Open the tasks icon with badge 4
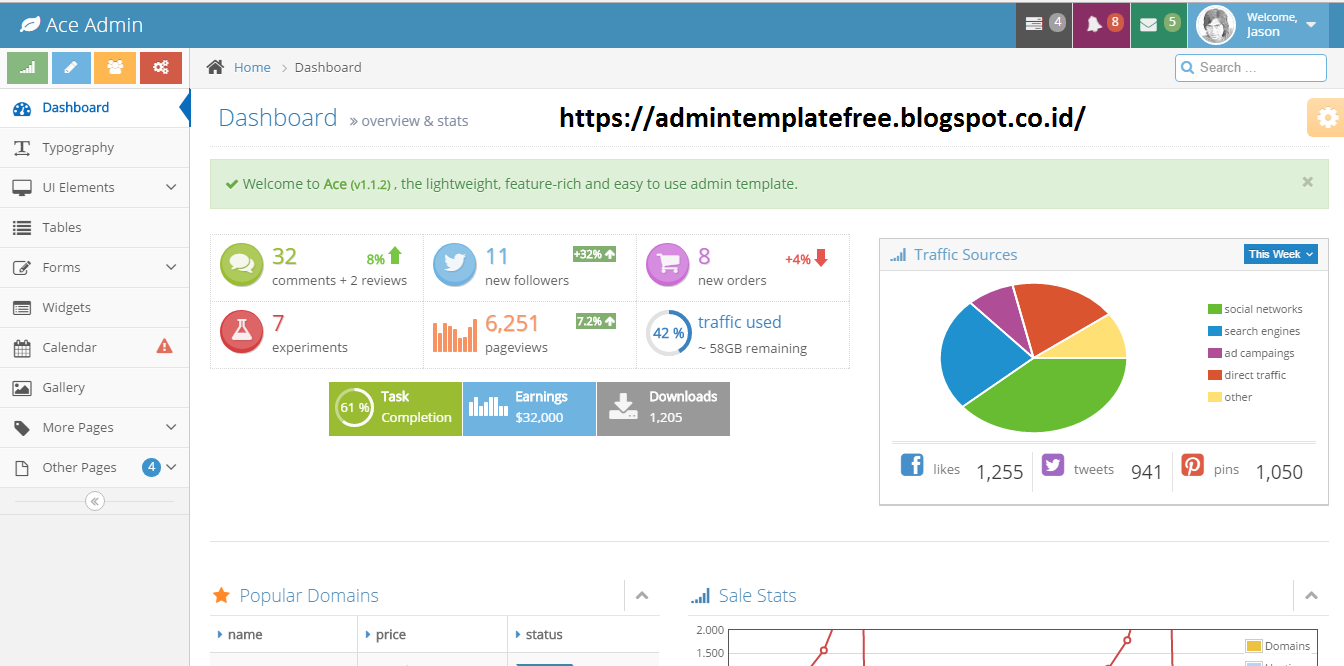This screenshot has height=666, width=1344. 1044,24
